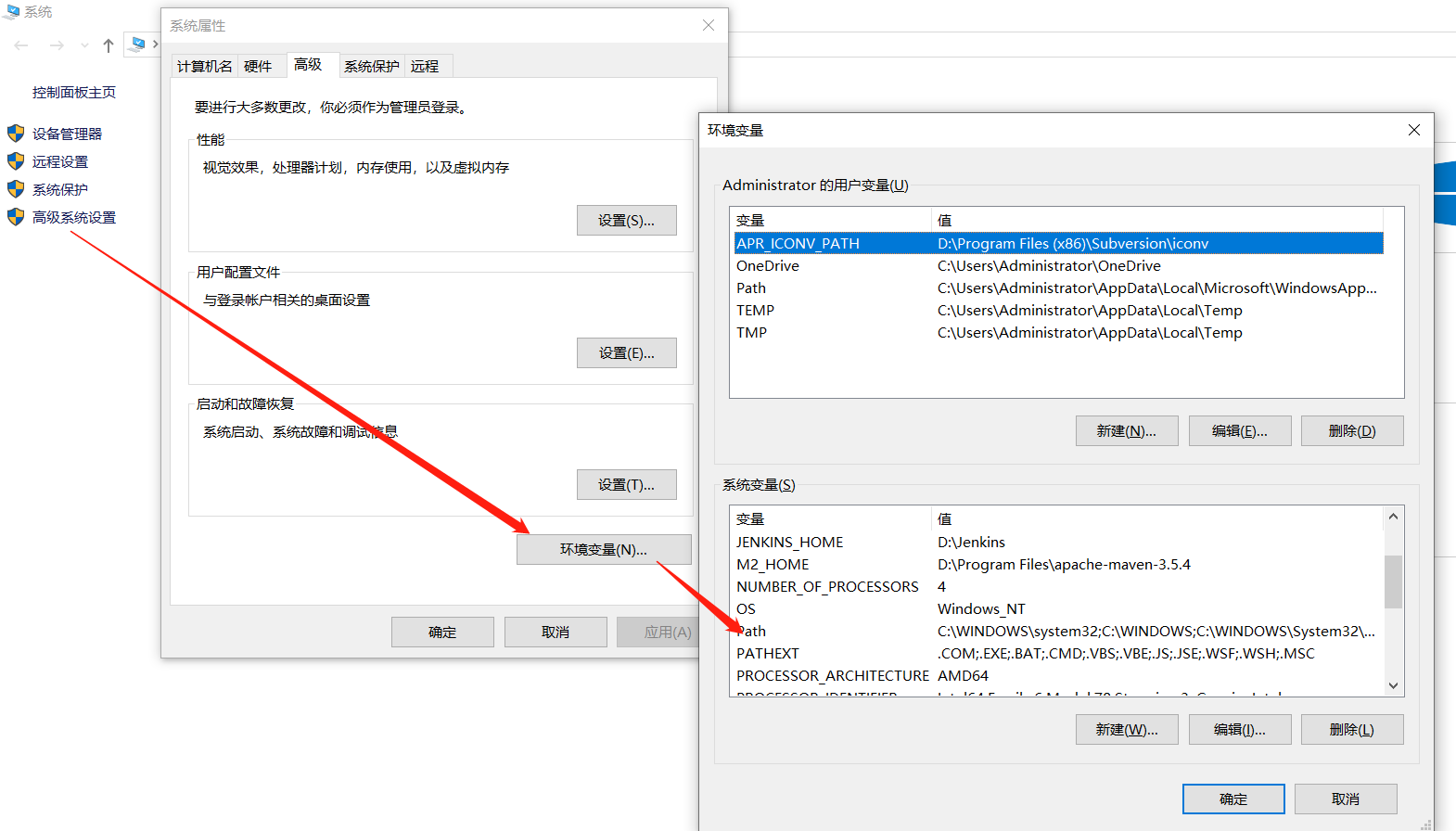The width and height of the screenshot is (1456, 831).
Task: Click the 设置(T)... startup and recovery button
Action: tap(627, 485)
